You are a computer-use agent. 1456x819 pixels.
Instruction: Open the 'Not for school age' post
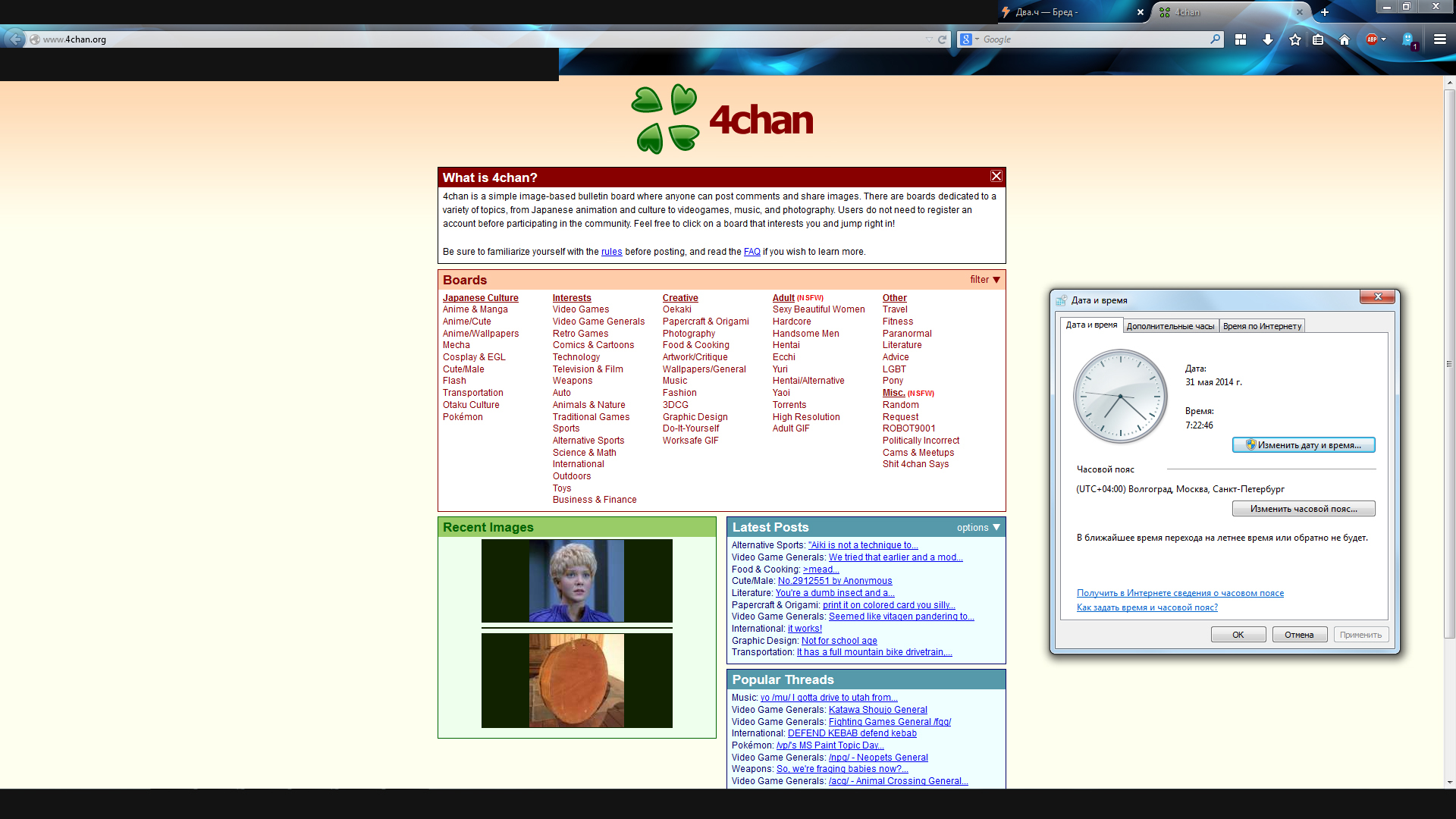point(839,641)
